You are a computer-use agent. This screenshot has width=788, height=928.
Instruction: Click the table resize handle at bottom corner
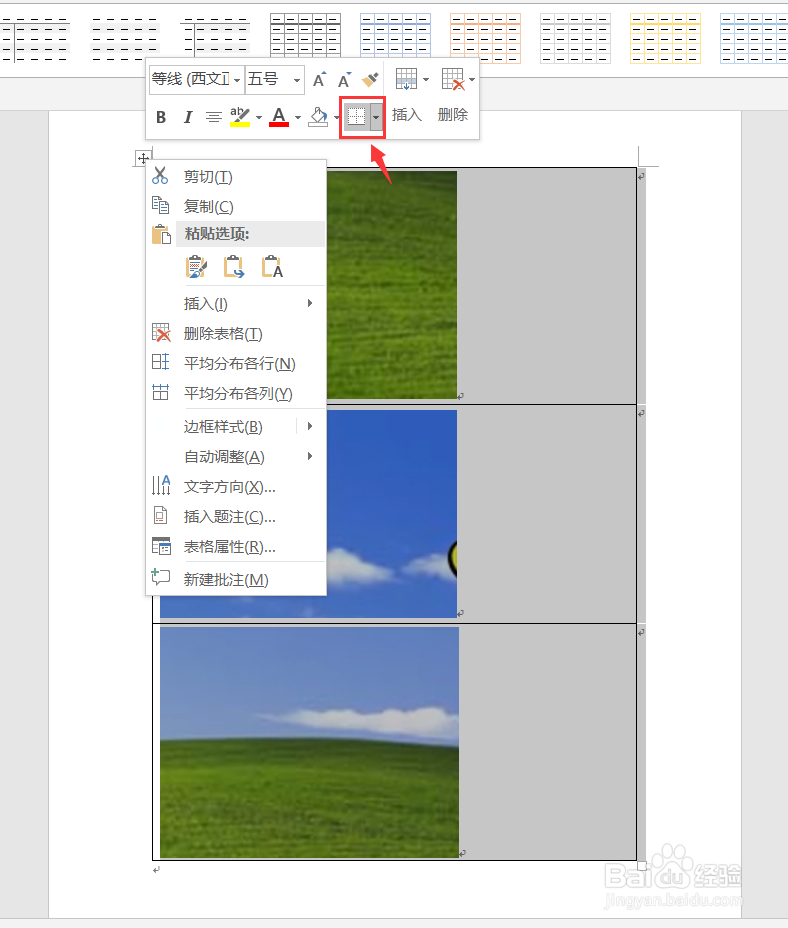point(642,866)
